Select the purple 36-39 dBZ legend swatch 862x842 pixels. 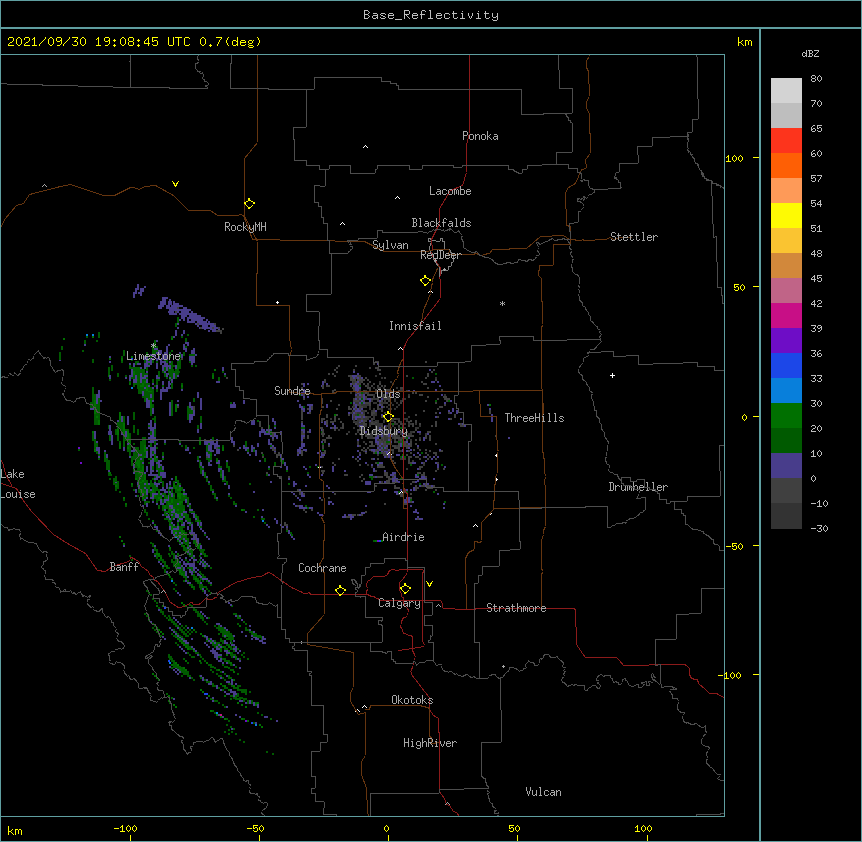786,340
